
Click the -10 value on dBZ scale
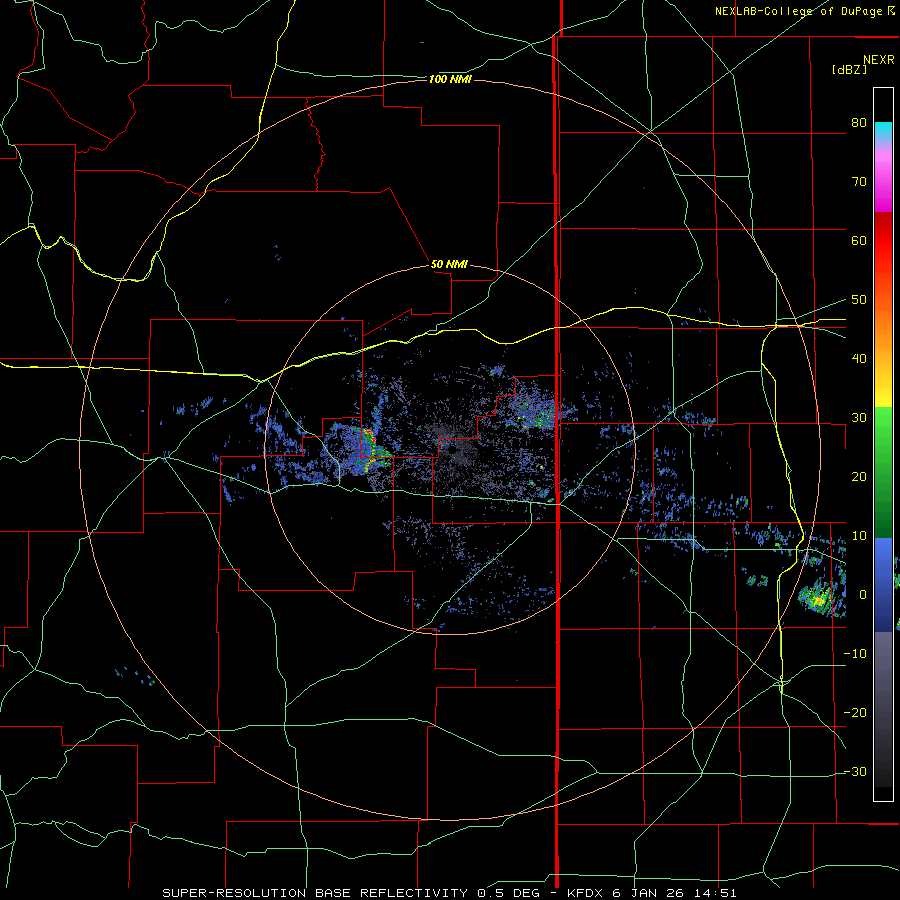click(855, 654)
